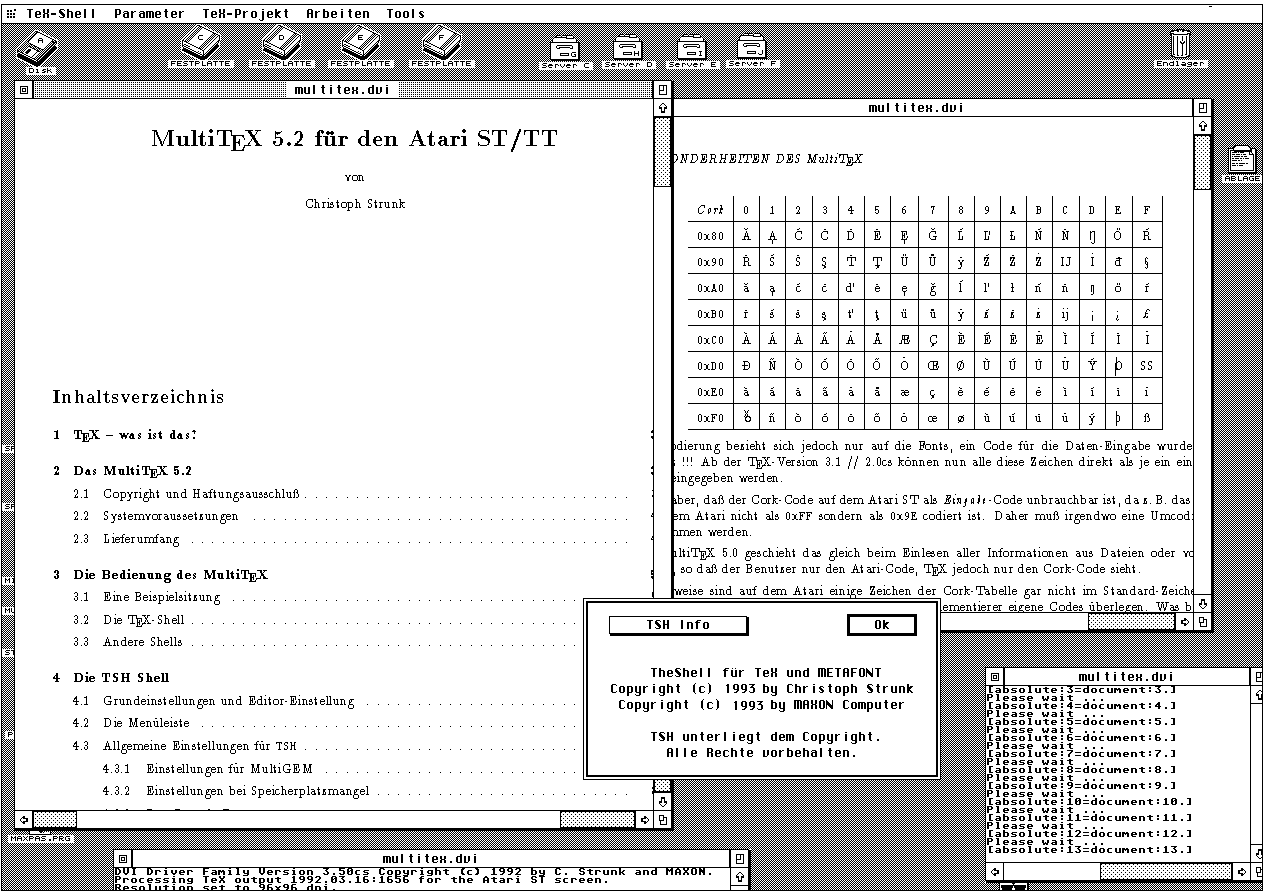Viewport: 1264px width, 896px height.
Task: Select the Server D network drive icon
Action: (x=628, y=52)
